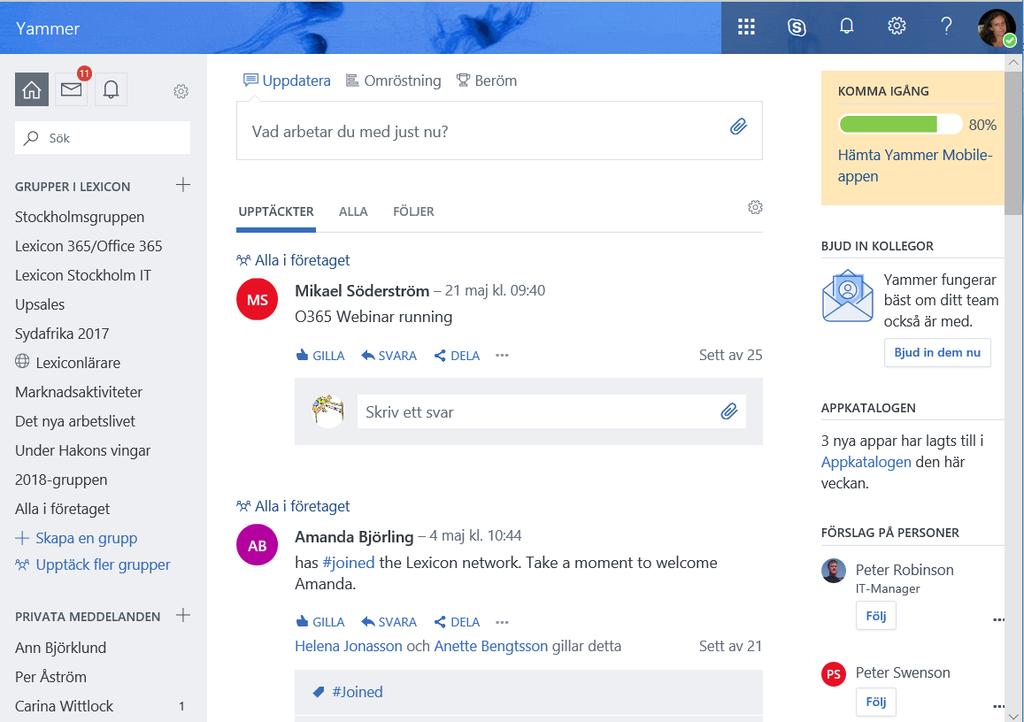This screenshot has width=1024, height=722.
Task: Open Alla i företaget in the sidebar
Action: tap(63, 509)
